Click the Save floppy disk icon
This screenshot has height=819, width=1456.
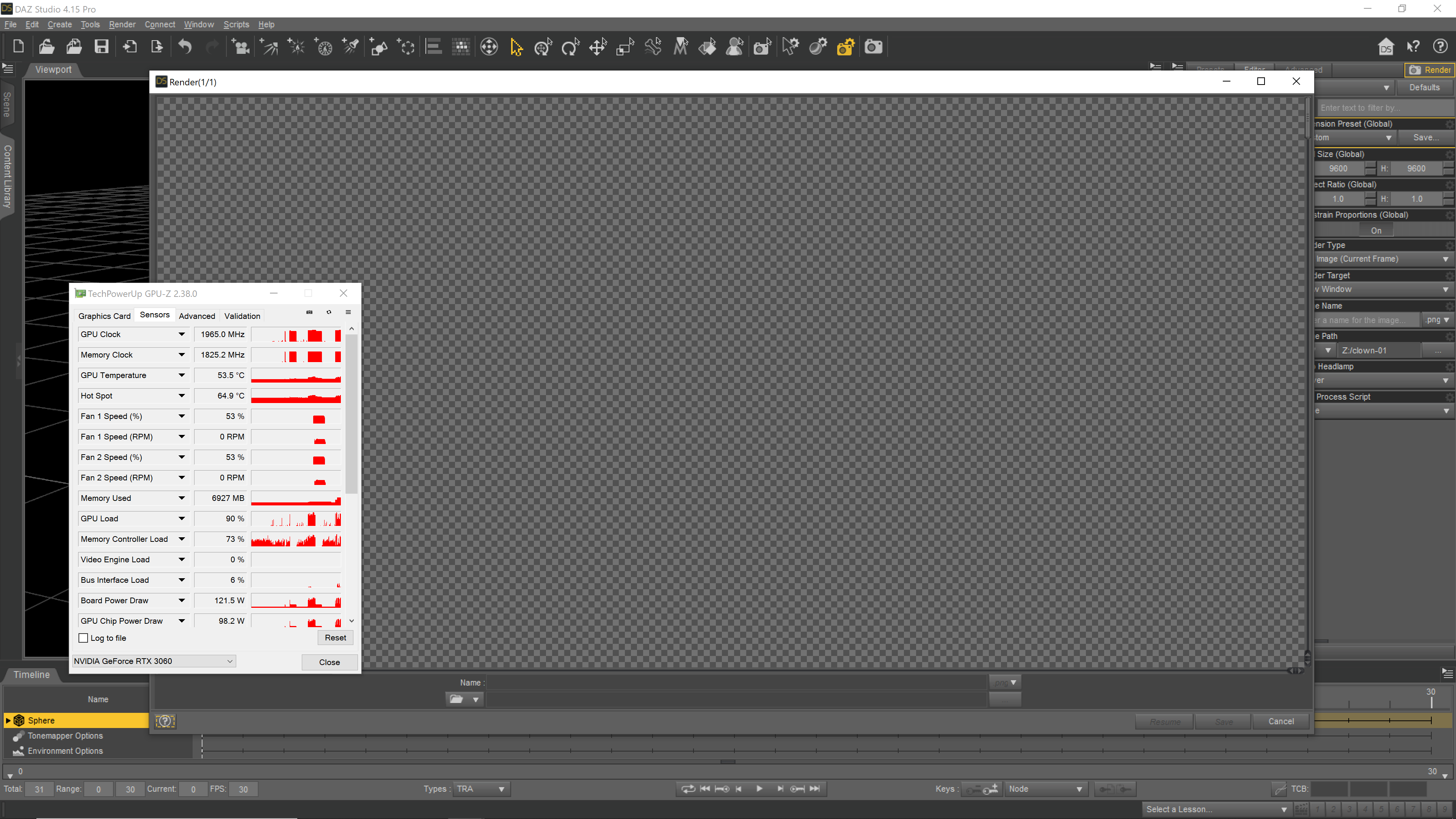click(x=101, y=46)
